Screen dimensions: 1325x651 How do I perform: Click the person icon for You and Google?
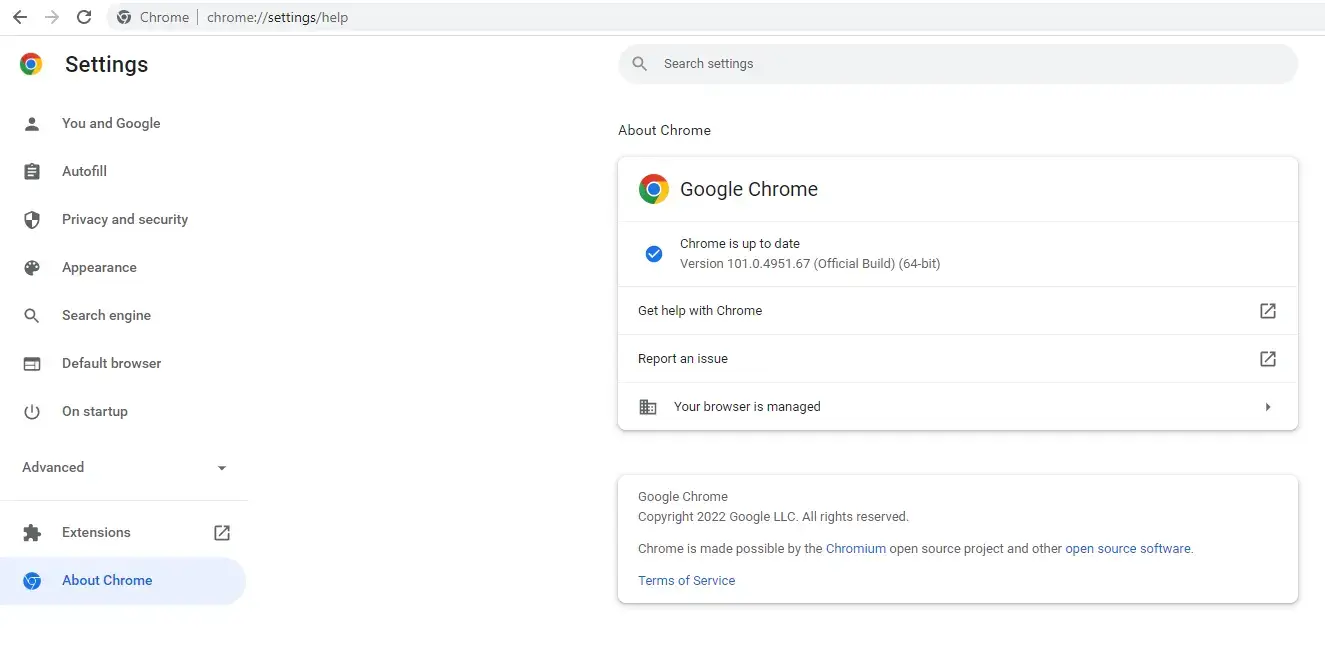click(32, 124)
